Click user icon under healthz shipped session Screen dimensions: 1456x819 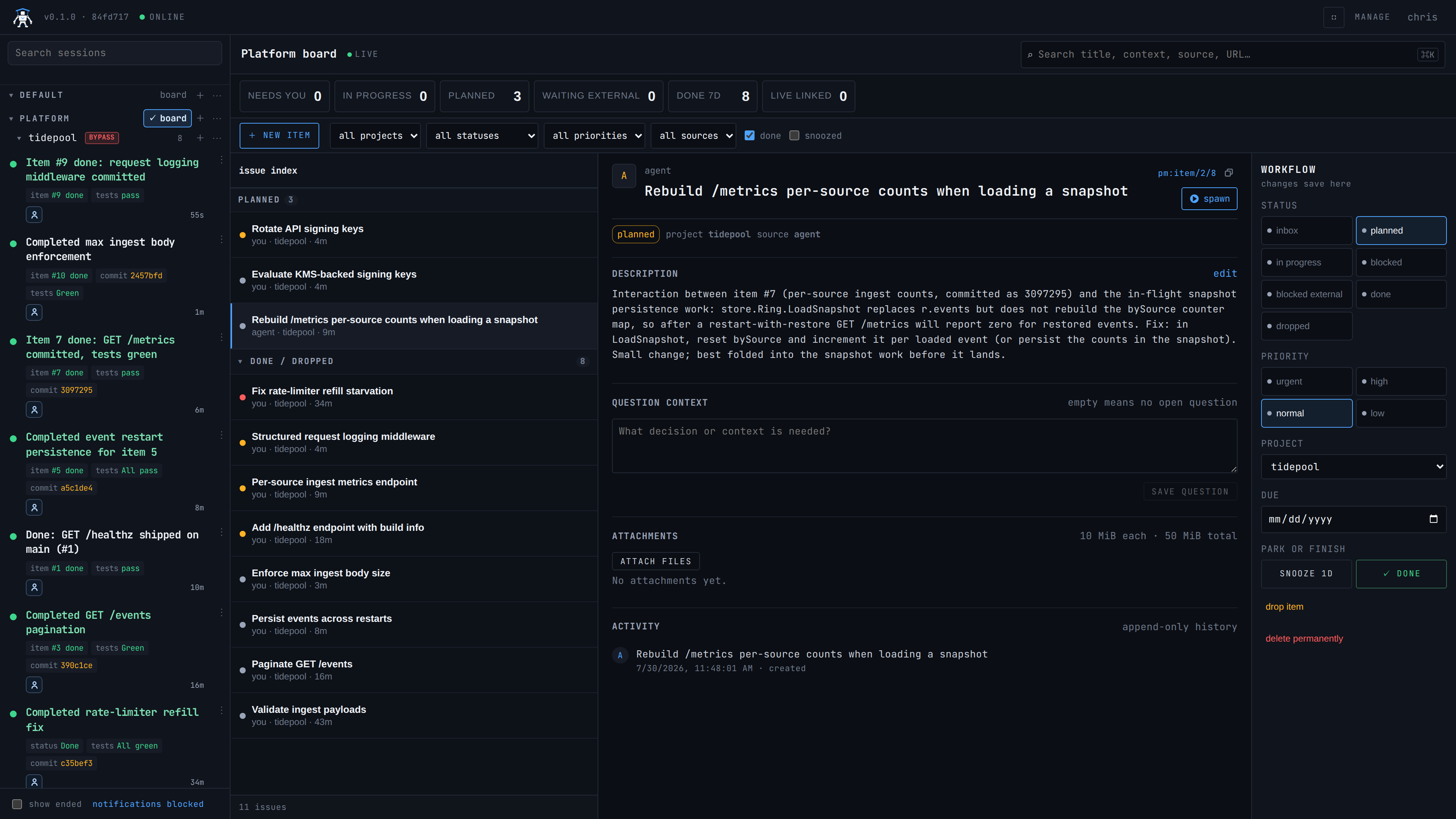click(x=34, y=588)
